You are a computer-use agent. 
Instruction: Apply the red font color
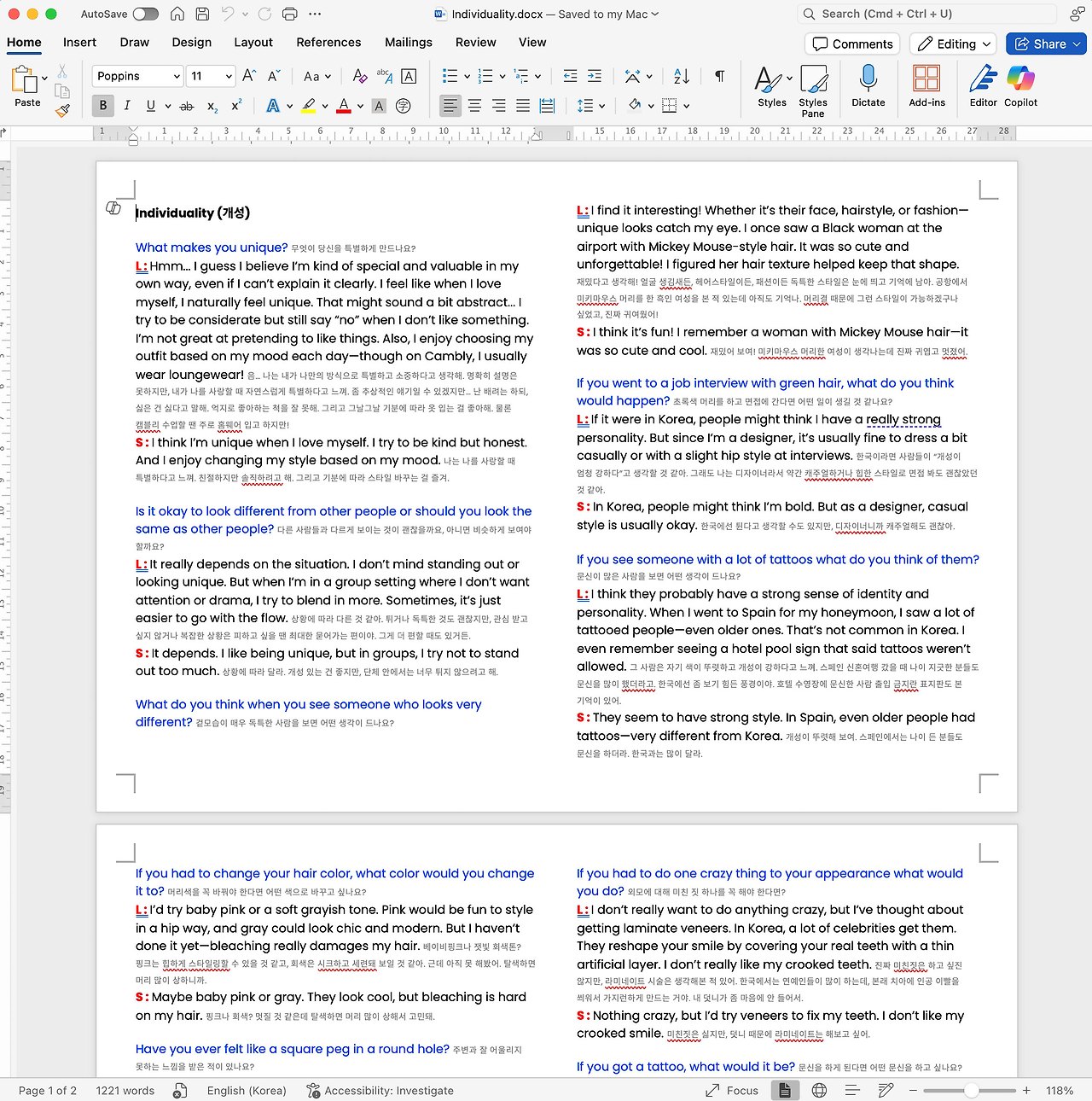pyautogui.click(x=344, y=106)
